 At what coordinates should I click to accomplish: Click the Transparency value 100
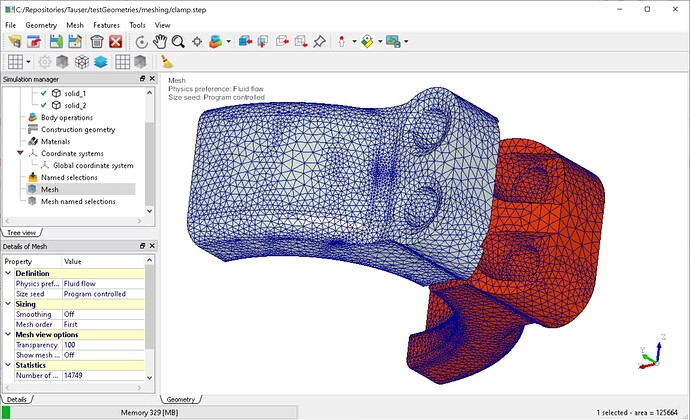103,345
